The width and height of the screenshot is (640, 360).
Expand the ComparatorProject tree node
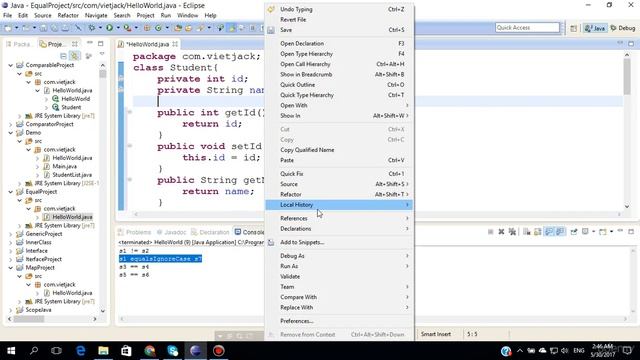pos(11,124)
